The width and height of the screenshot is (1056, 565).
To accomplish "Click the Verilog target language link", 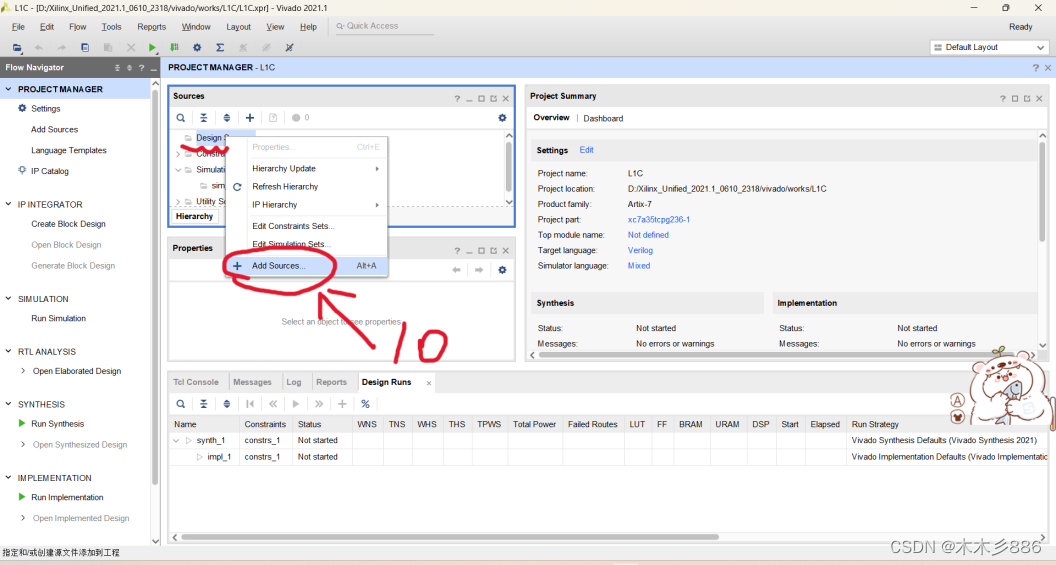I will point(640,251).
